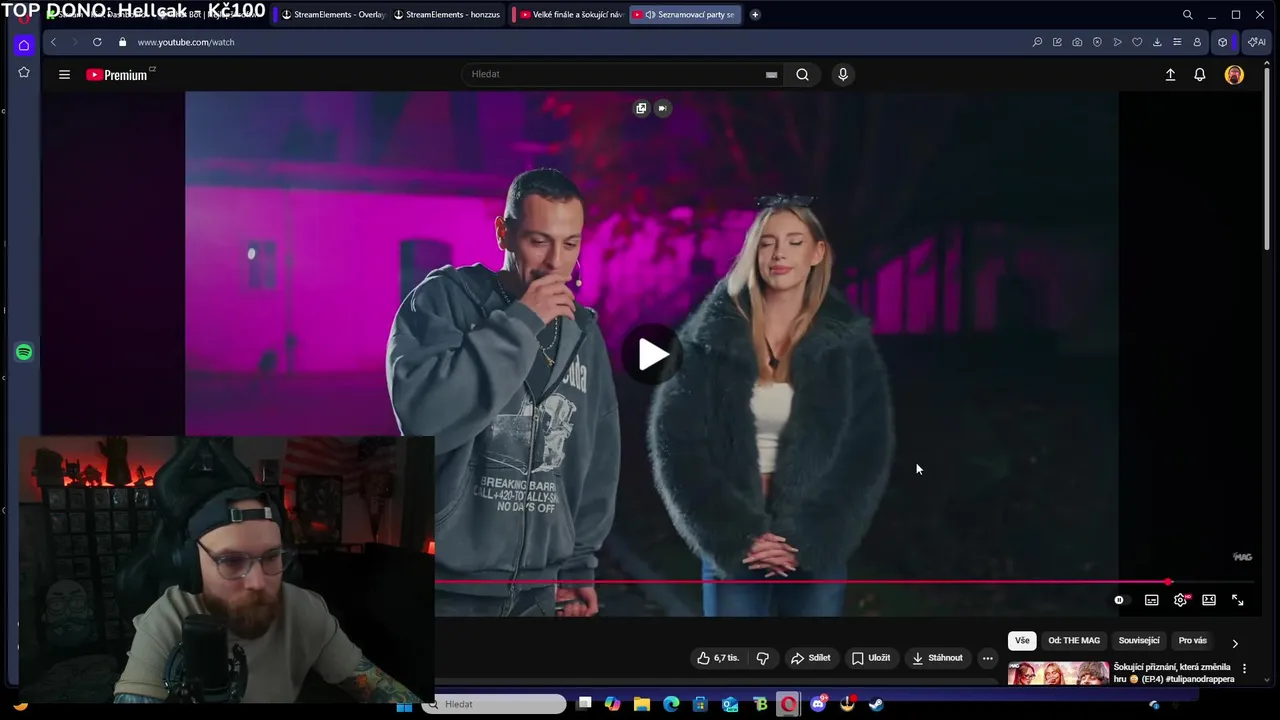Open Spotify in the Opera sidebar

(24, 352)
